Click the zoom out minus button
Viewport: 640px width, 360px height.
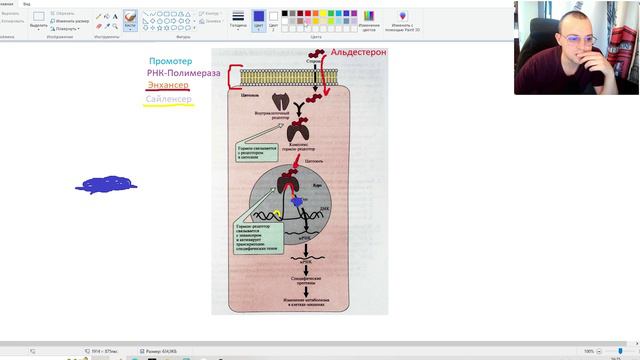pyautogui.click(x=599, y=351)
